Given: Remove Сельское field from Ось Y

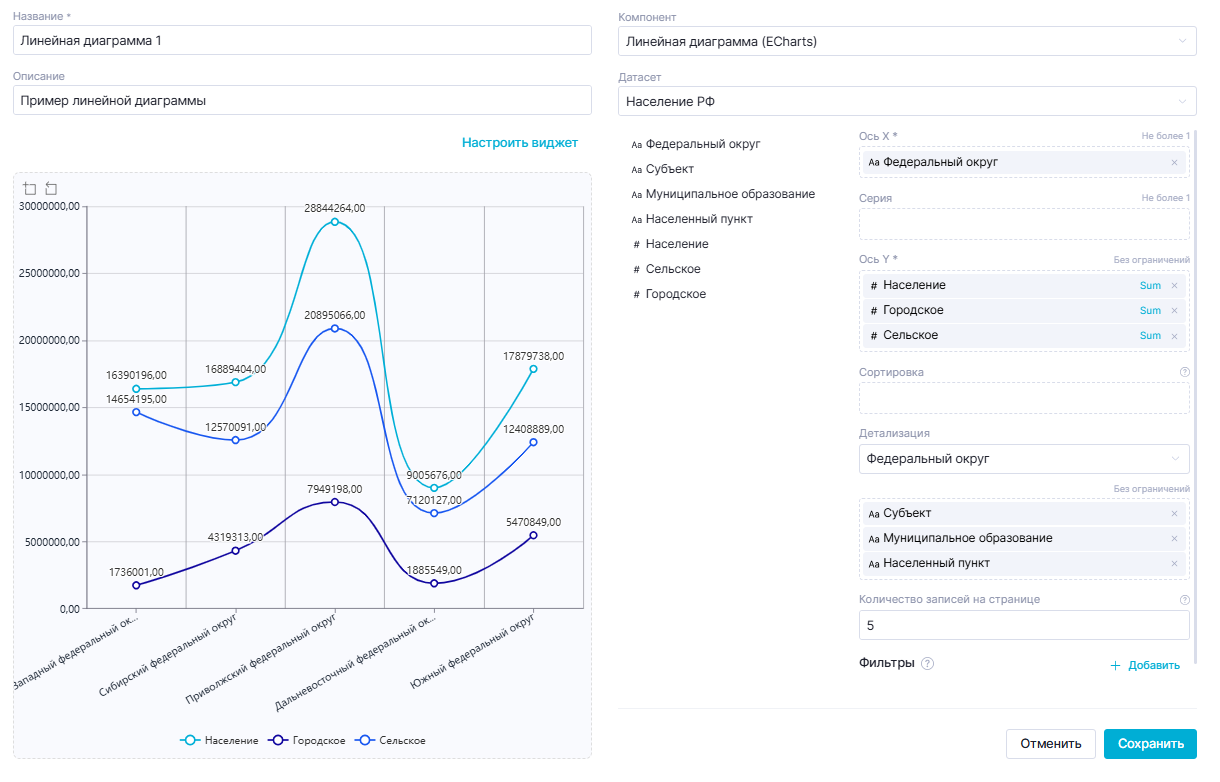Looking at the screenshot, I should tap(1174, 335).
